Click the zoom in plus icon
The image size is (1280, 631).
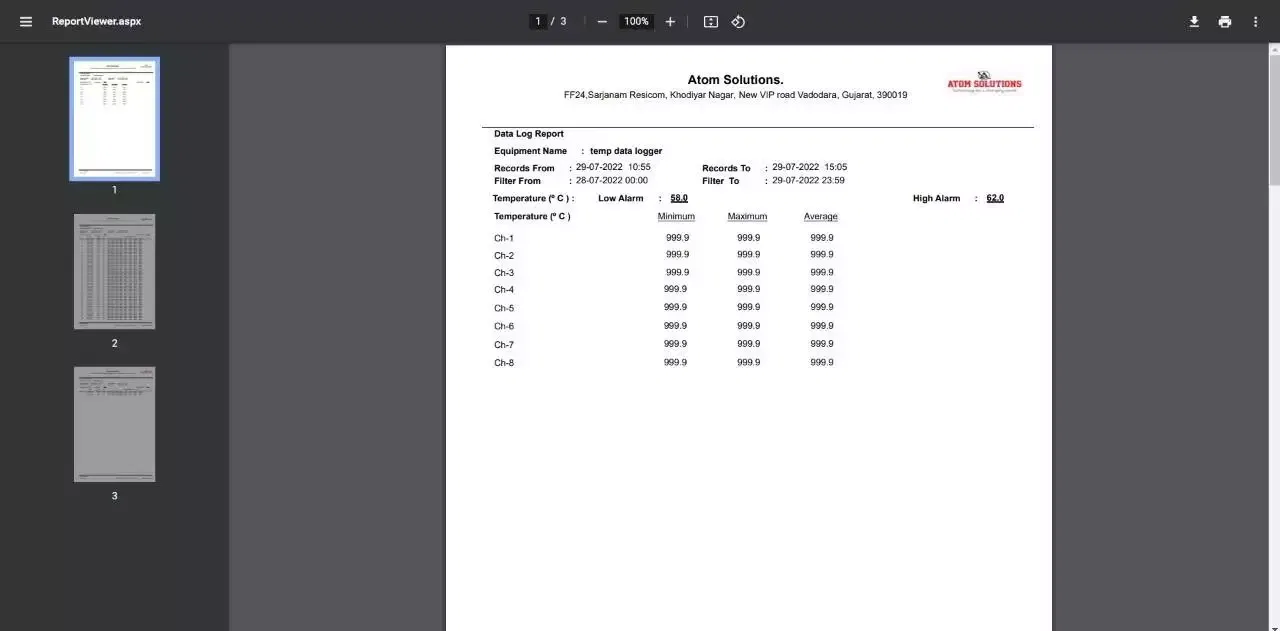670,21
